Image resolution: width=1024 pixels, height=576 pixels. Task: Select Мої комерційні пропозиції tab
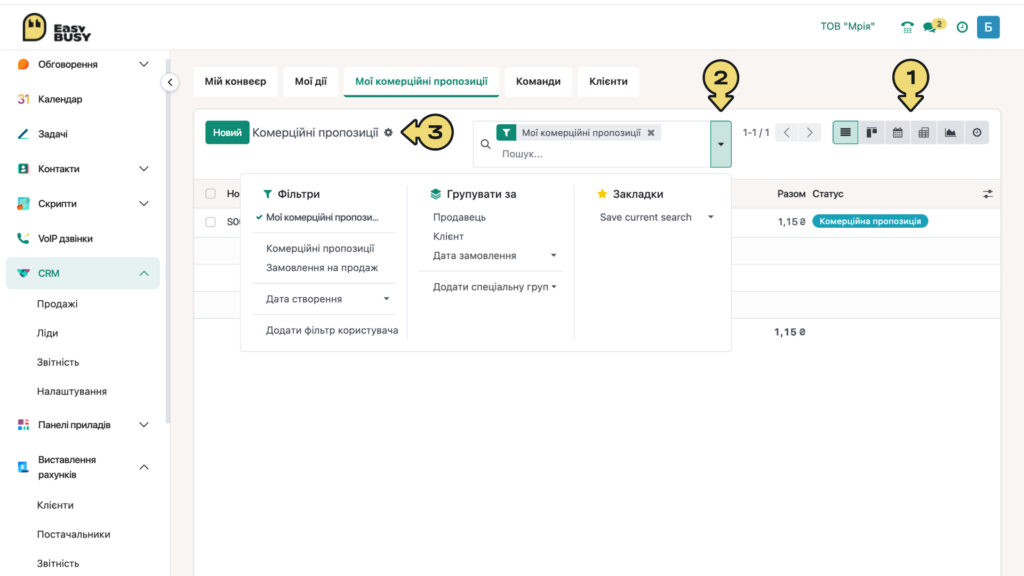tap(421, 82)
